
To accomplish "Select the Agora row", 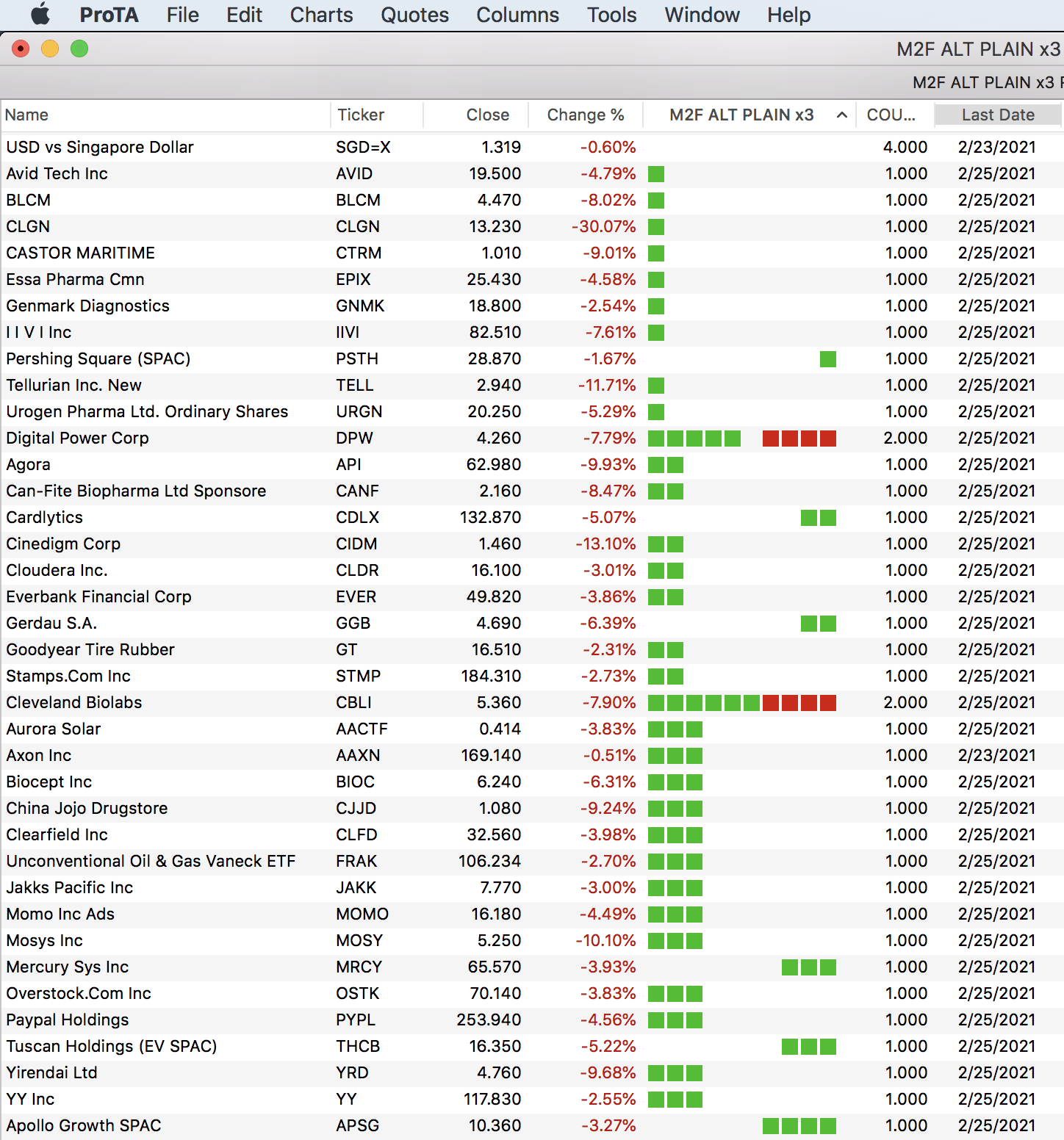I will [532, 465].
